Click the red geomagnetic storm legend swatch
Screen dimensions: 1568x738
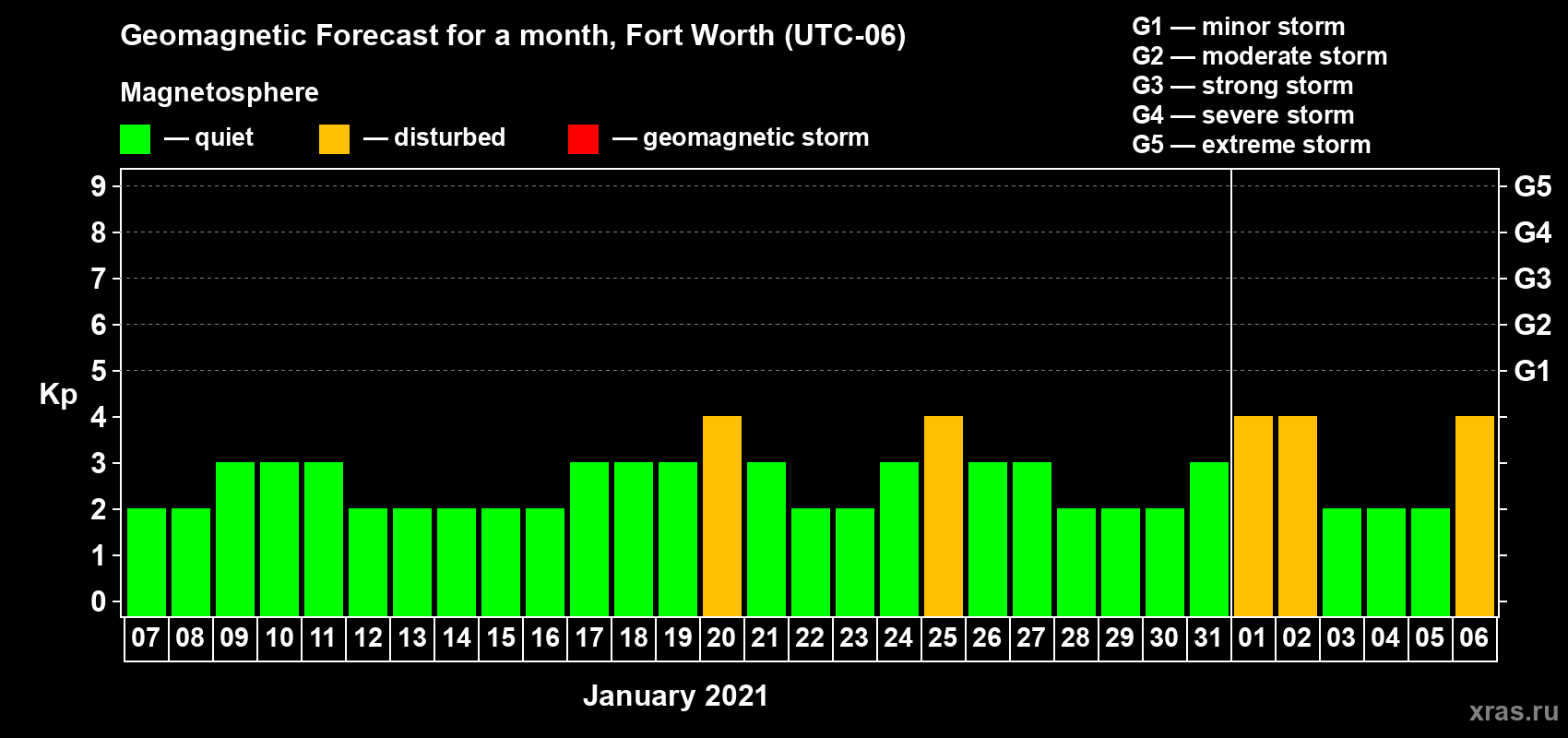[x=583, y=139]
